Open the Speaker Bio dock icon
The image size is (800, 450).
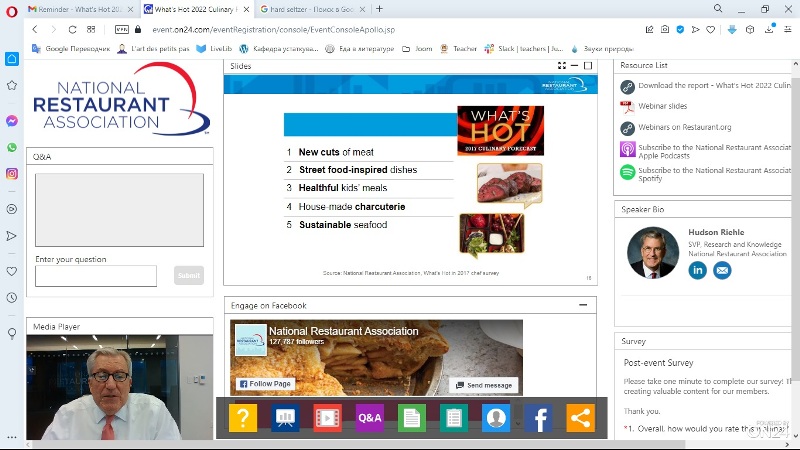click(x=496, y=418)
